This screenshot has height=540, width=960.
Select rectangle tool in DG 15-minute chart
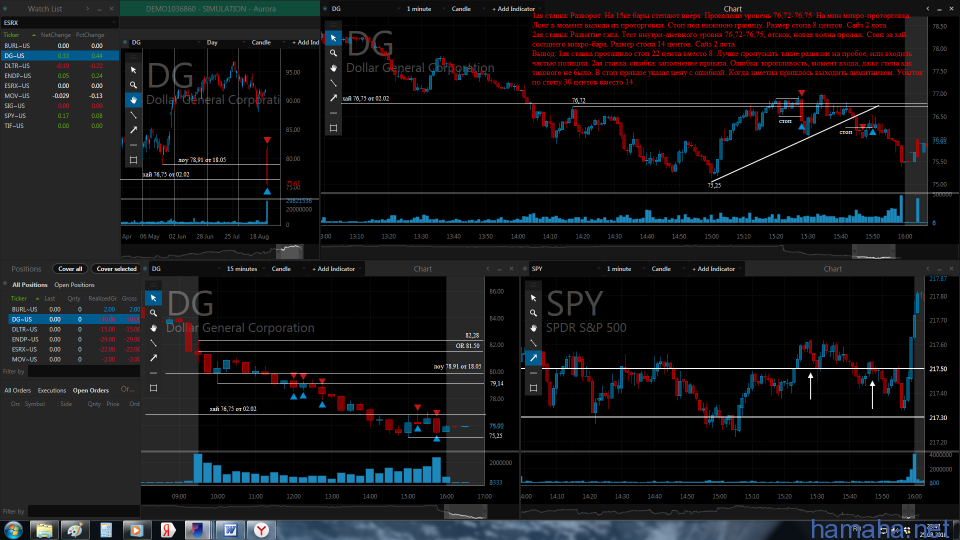[153, 388]
